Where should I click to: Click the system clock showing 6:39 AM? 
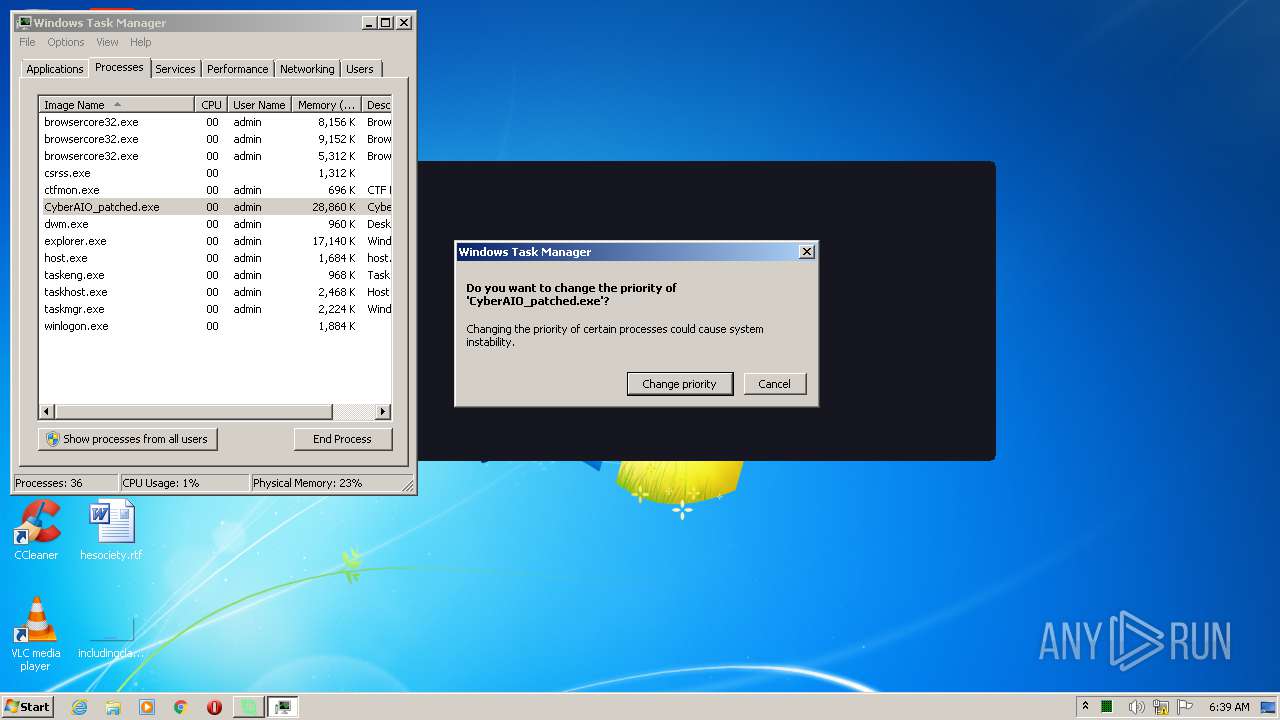(x=1229, y=707)
